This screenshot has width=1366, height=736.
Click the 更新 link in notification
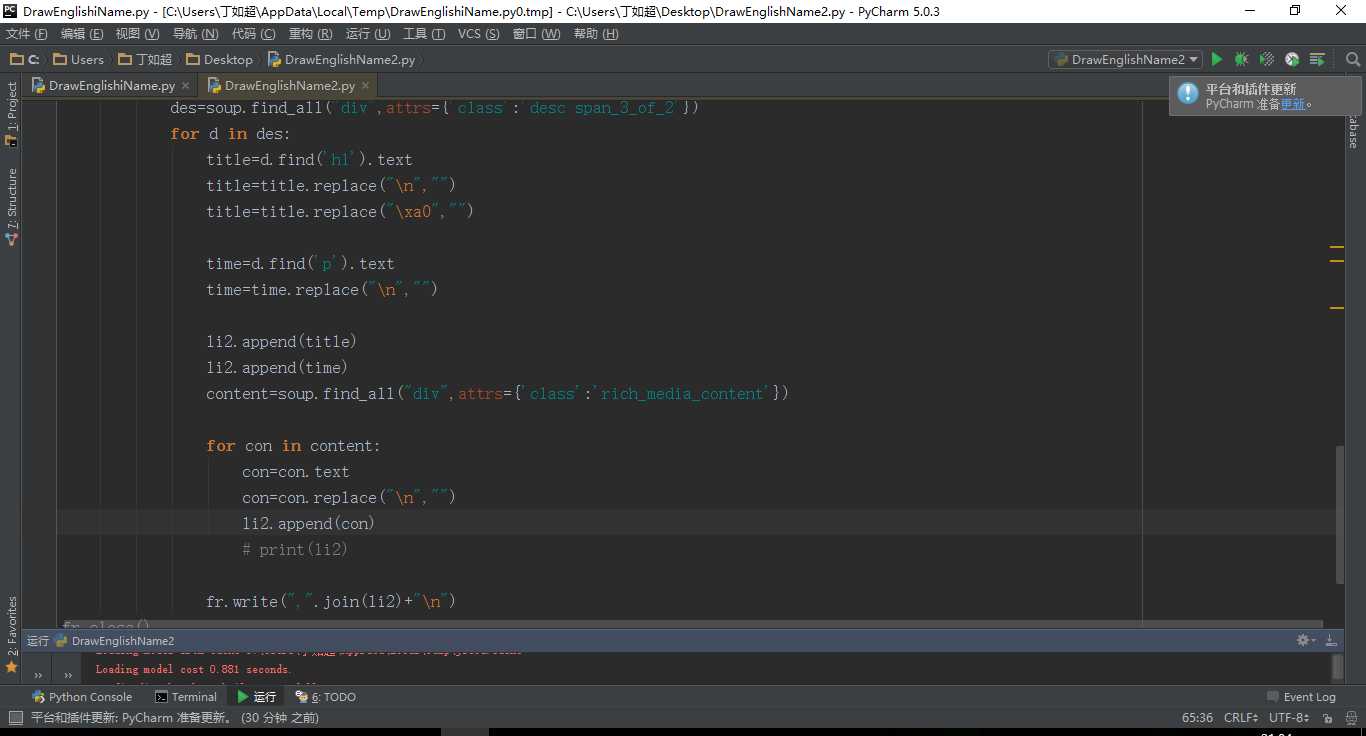coord(1293,104)
